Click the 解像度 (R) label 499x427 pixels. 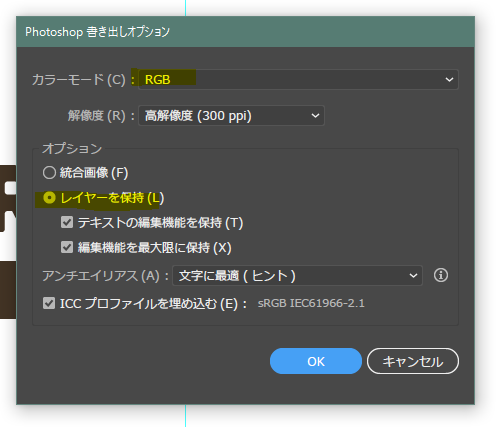point(97,116)
